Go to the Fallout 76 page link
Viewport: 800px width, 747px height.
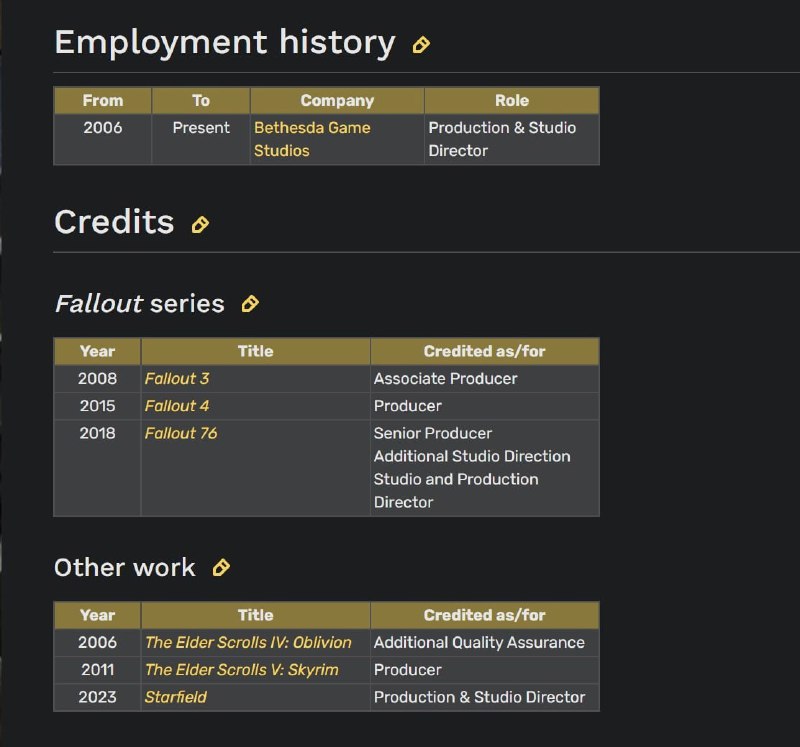(x=181, y=433)
